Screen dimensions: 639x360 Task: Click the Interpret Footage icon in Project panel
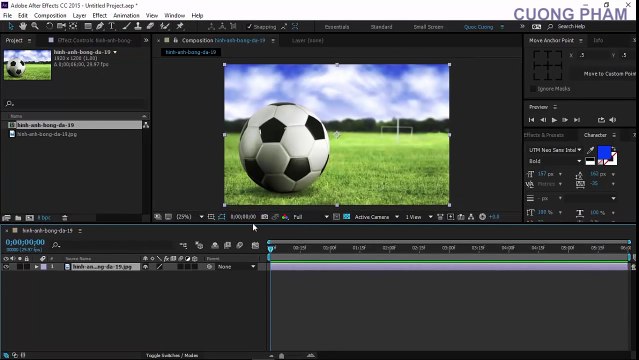click(7, 218)
